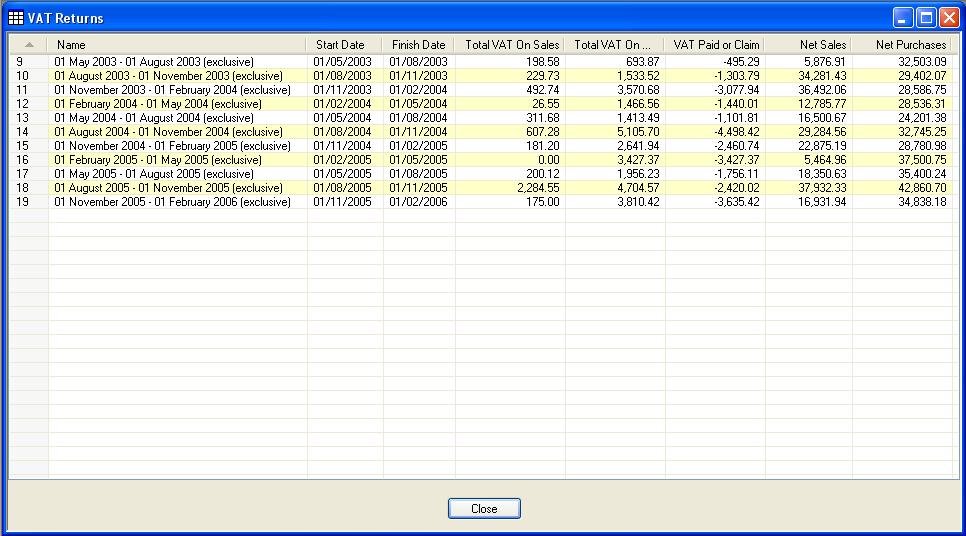The height and width of the screenshot is (536, 966).
Task: Click the Net Purchases column header
Action: tap(910, 45)
